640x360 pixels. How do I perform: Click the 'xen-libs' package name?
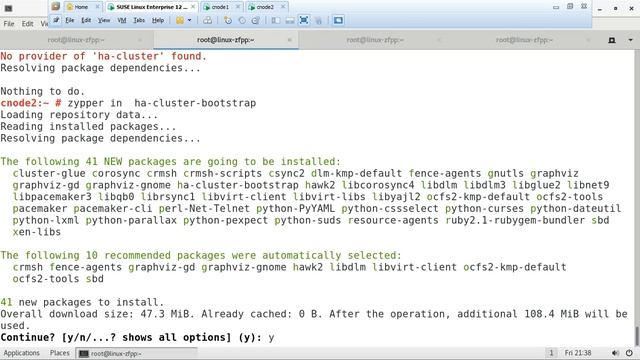click(x=37, y=232)
